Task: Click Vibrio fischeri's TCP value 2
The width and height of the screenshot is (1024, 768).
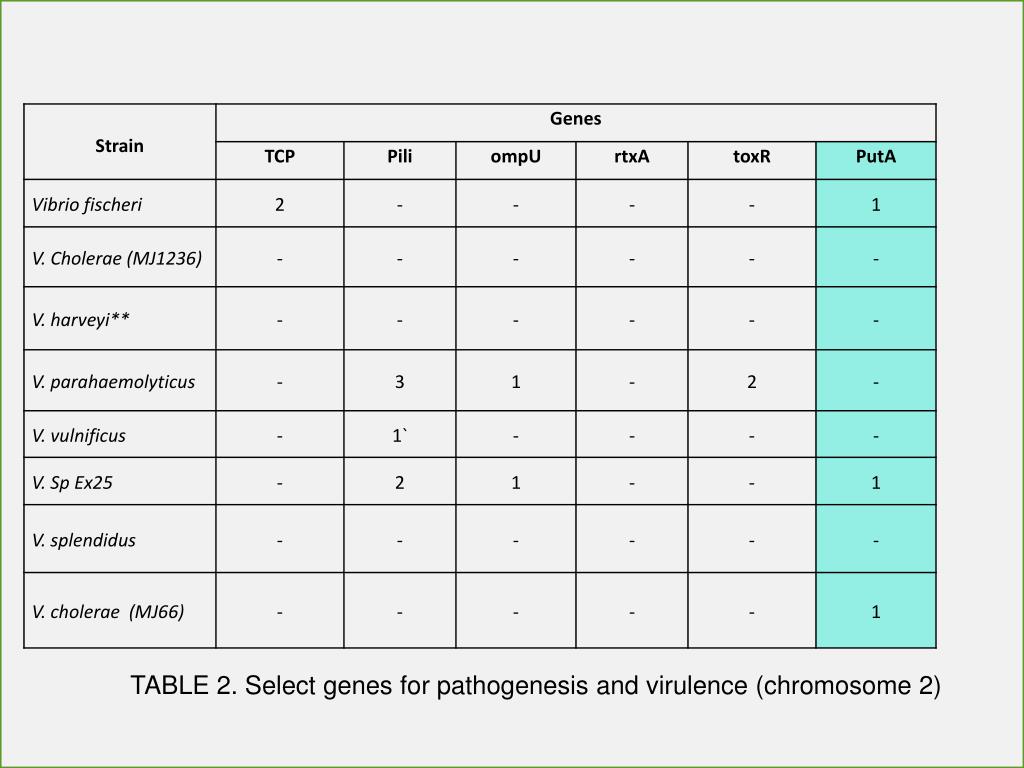Action: coord(280,204)
